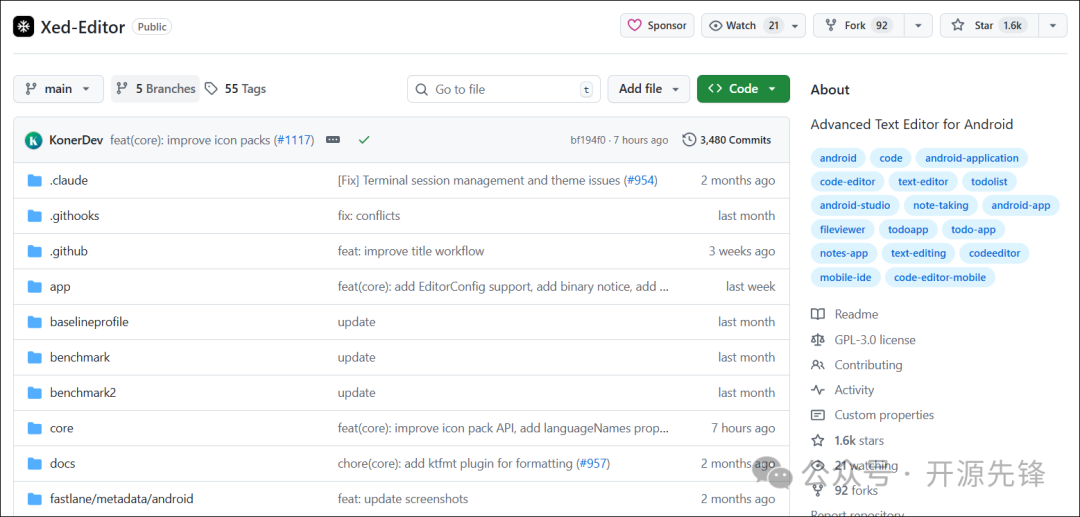Open the Contributing link
Screen dimensions: 1080x517
coord(868,365)
